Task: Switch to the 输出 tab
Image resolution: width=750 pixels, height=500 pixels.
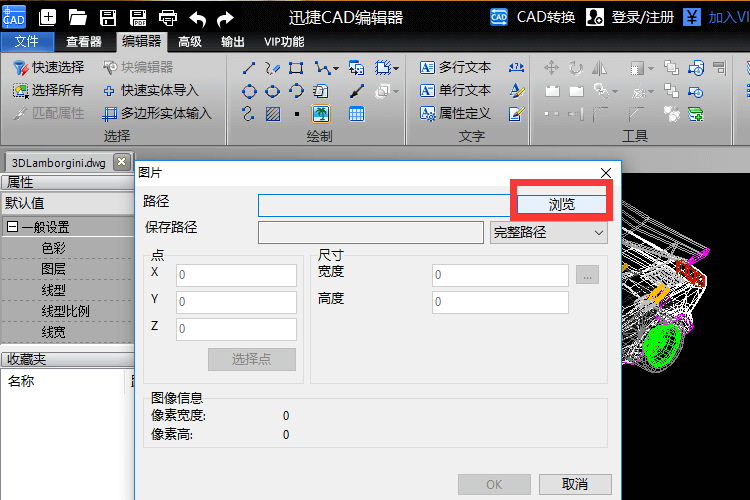Action: [x=233, y=42]
